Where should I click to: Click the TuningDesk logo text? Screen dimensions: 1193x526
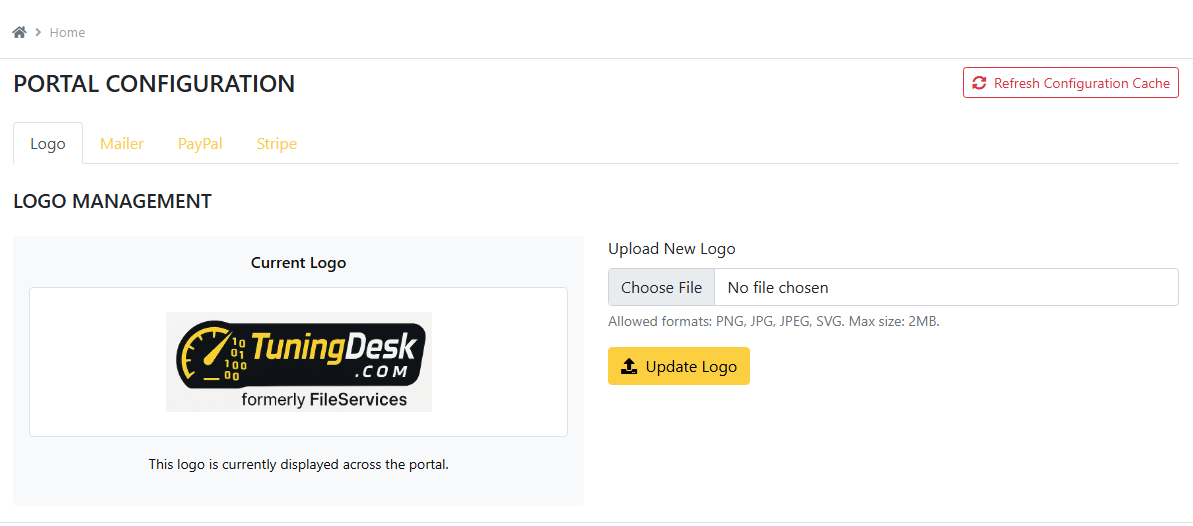click(338, 346)
